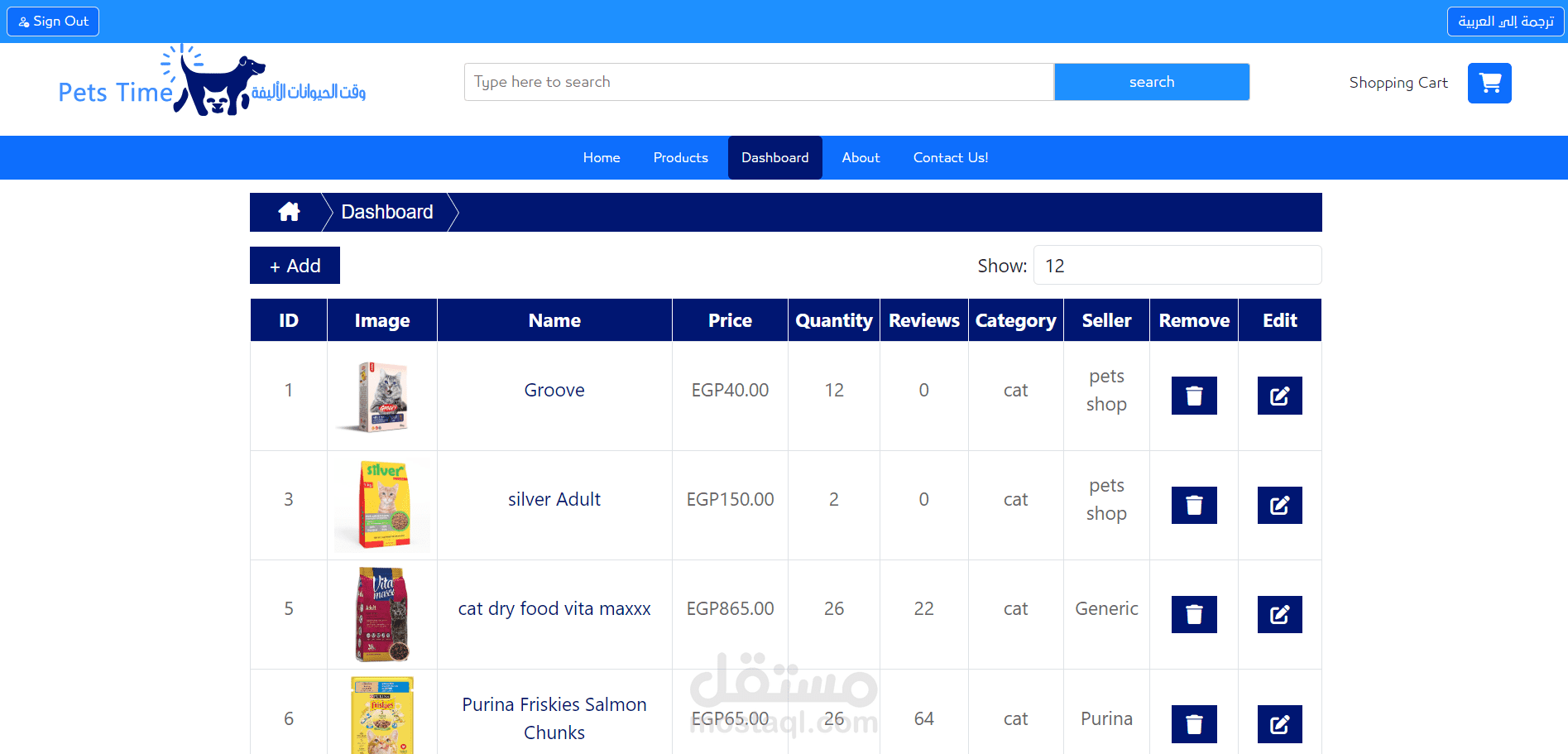The height and width of the screenshot is (754, 1568).
Task: Switch the site language to Arabic
Action: pyautogui.click(x=1505, y=22)
